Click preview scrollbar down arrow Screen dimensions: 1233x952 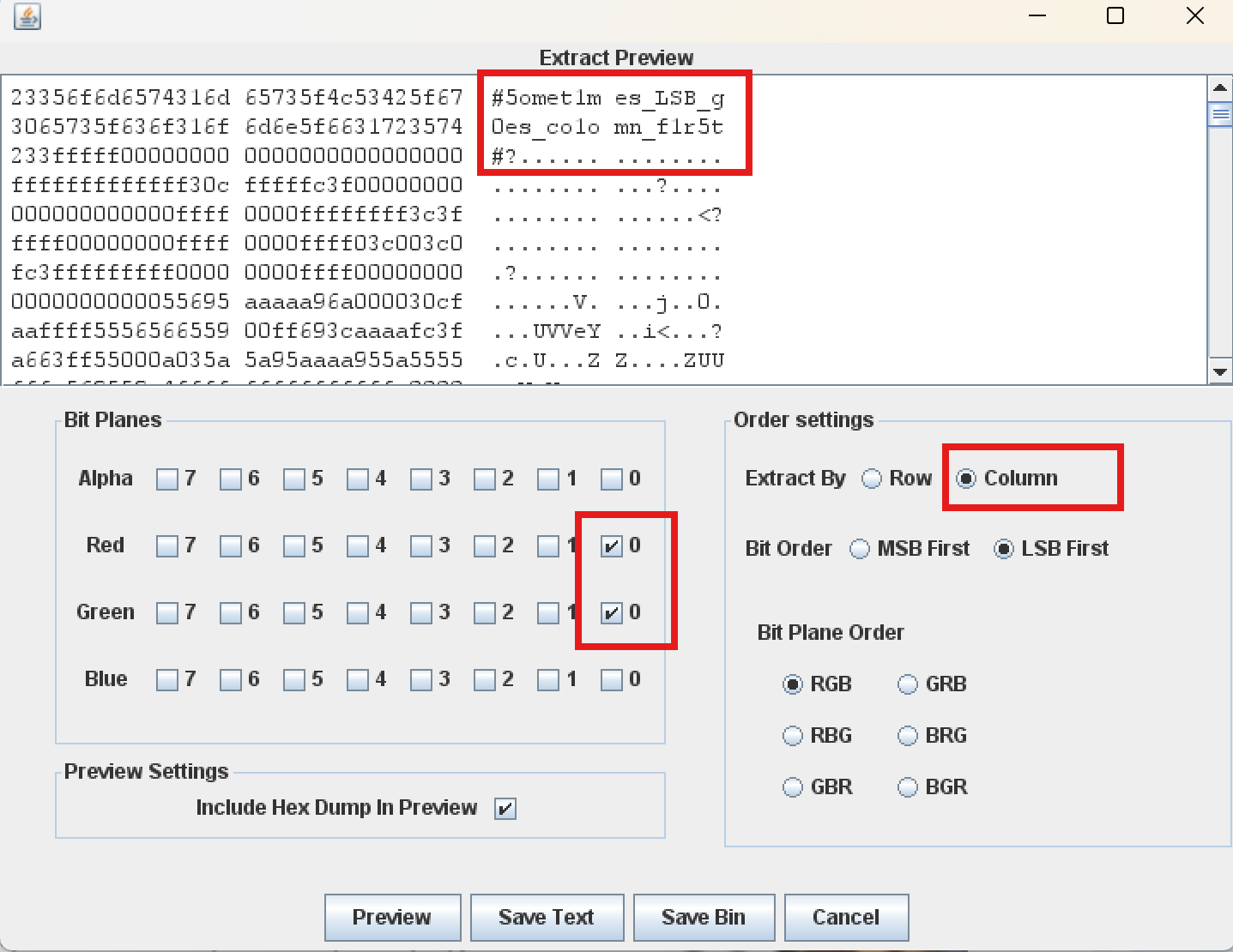coord(1219,372)
